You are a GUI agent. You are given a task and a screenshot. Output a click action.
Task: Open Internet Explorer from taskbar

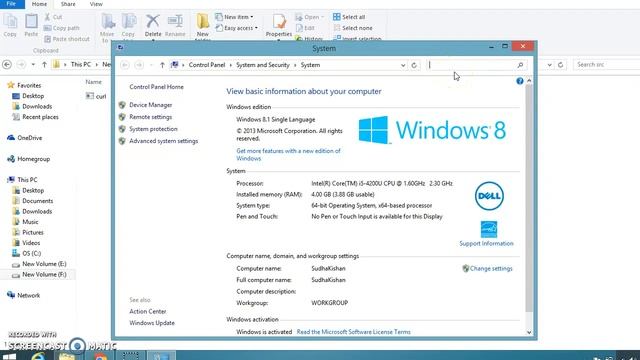(38, 356)
